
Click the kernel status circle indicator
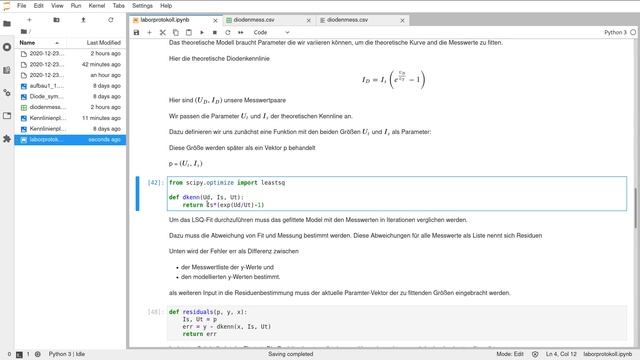[633, 32]
